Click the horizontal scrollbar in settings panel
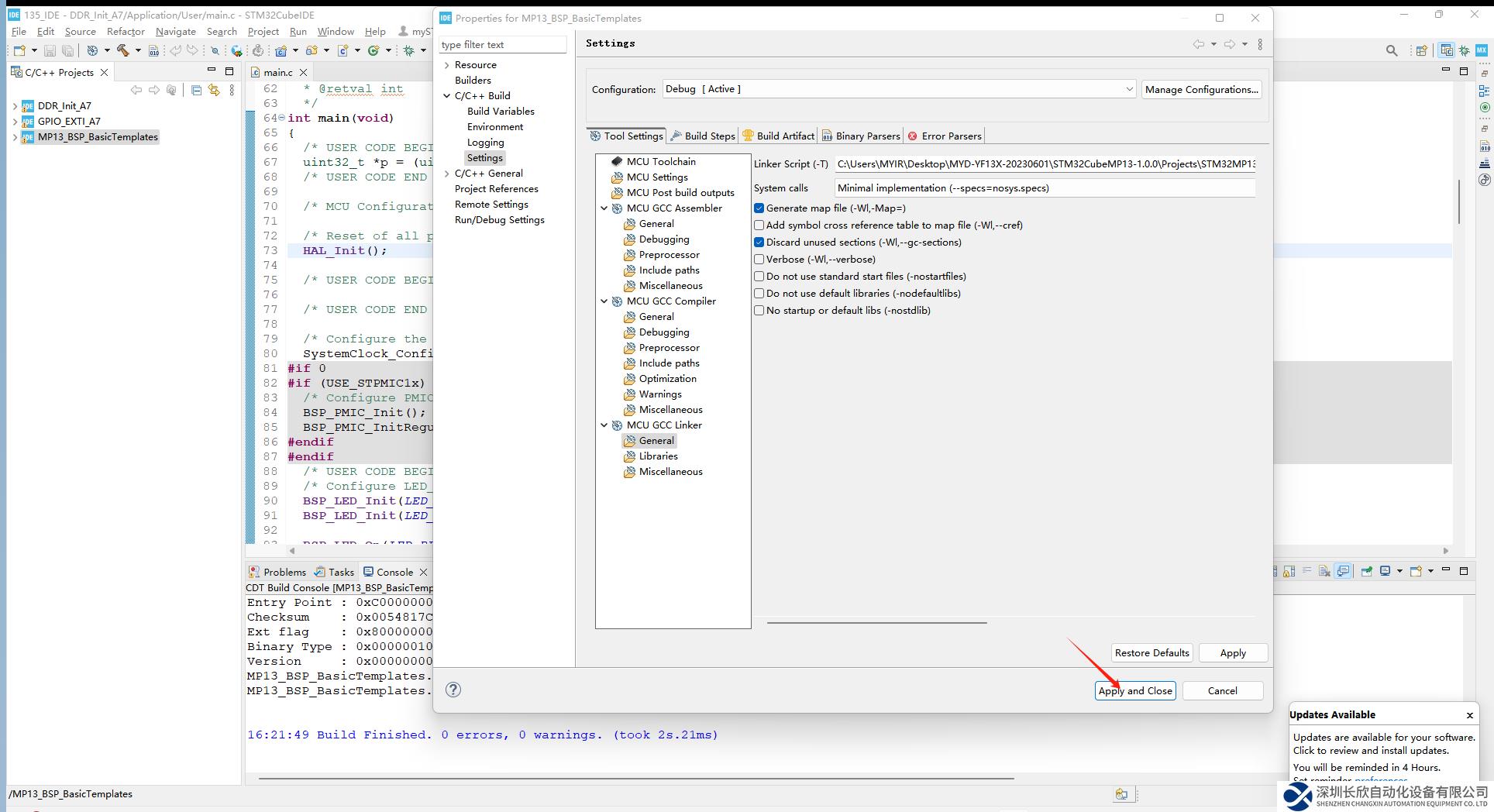1494x812 pixels. [876, 622]
